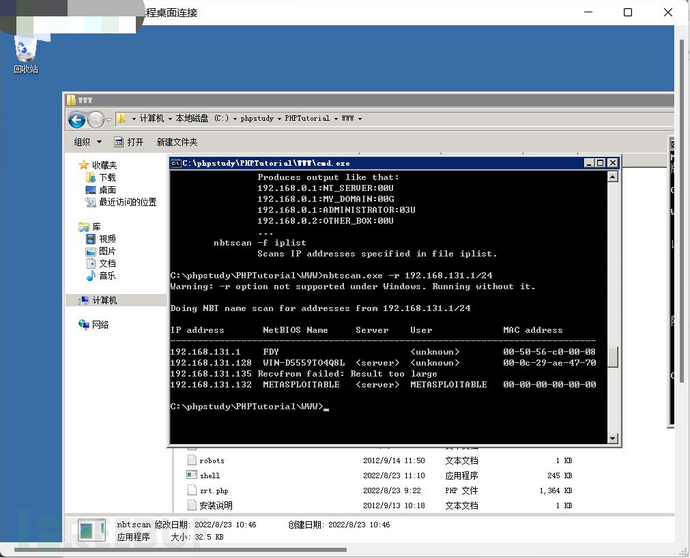The image size is (690, 558).
Task: Open the 音乐 library icon
Action: (x=91, y=276)
